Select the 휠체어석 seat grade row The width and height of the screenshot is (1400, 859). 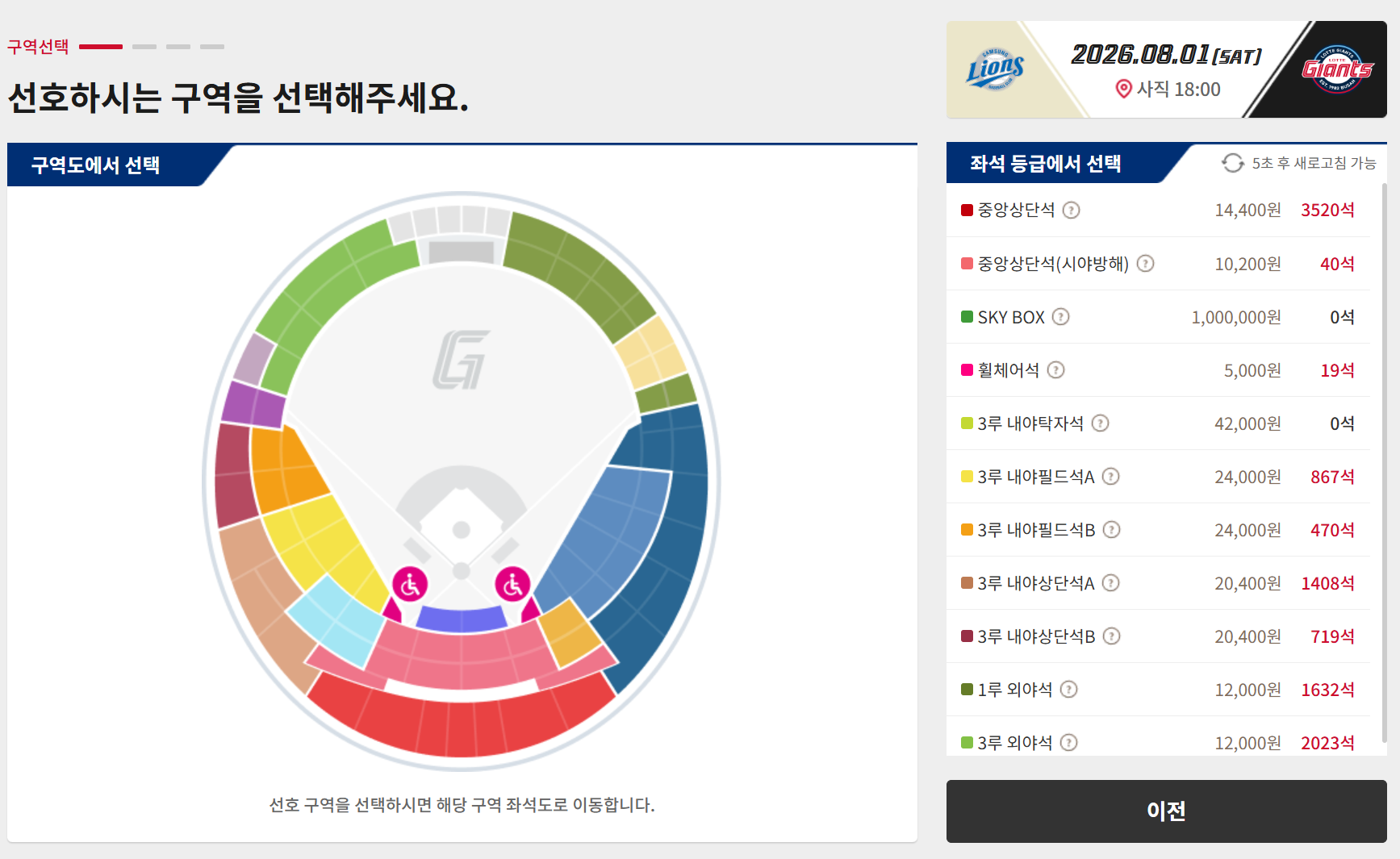(1158, 370)
